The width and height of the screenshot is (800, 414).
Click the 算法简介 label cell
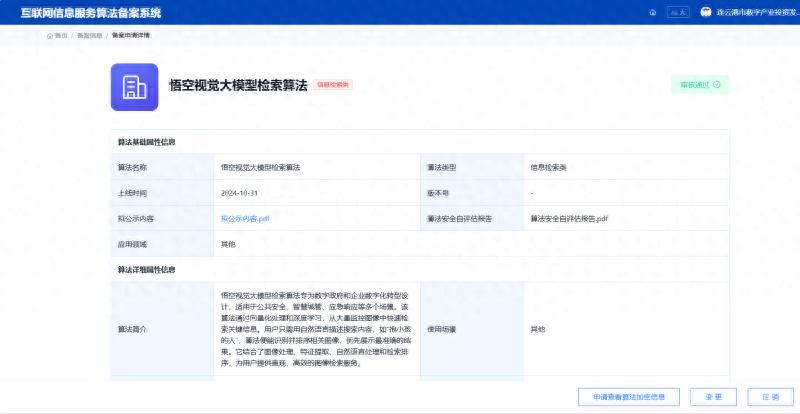coord(162,329)
